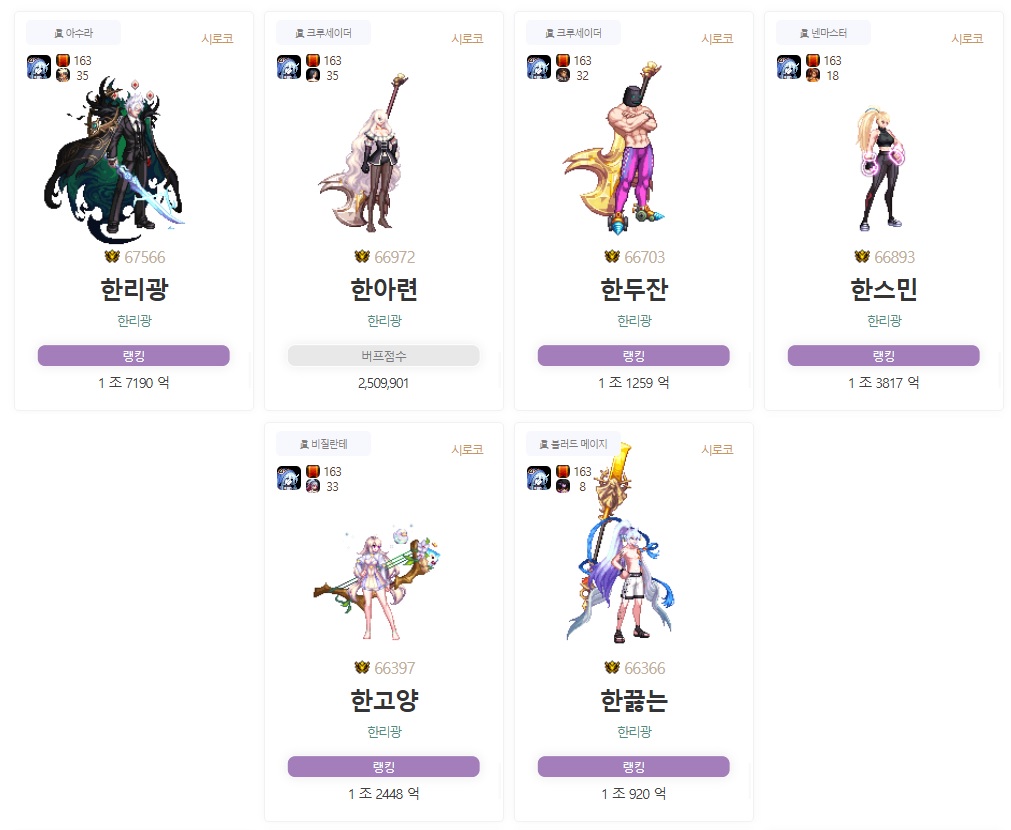Open the 시로코 link on 한리광 card
Viewport: 1011px width, 830px height.
tap(217, 39)
